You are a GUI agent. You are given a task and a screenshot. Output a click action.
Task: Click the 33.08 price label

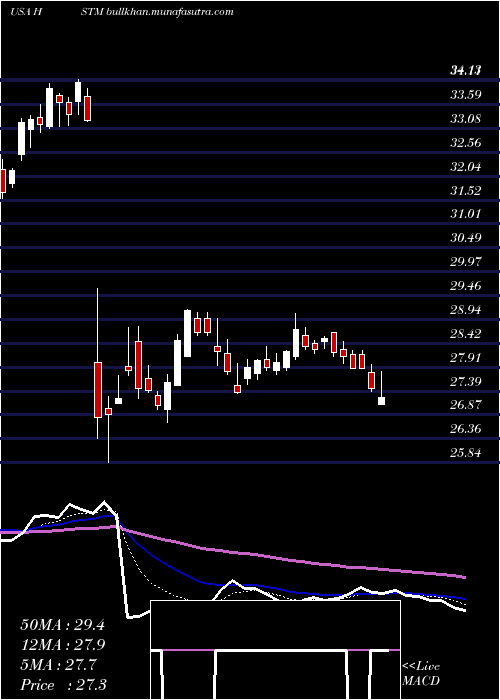[x=466, y=118]
